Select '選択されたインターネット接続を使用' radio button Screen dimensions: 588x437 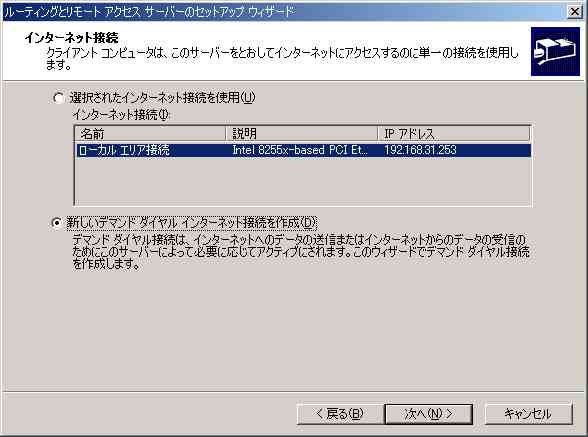point(58,98)
